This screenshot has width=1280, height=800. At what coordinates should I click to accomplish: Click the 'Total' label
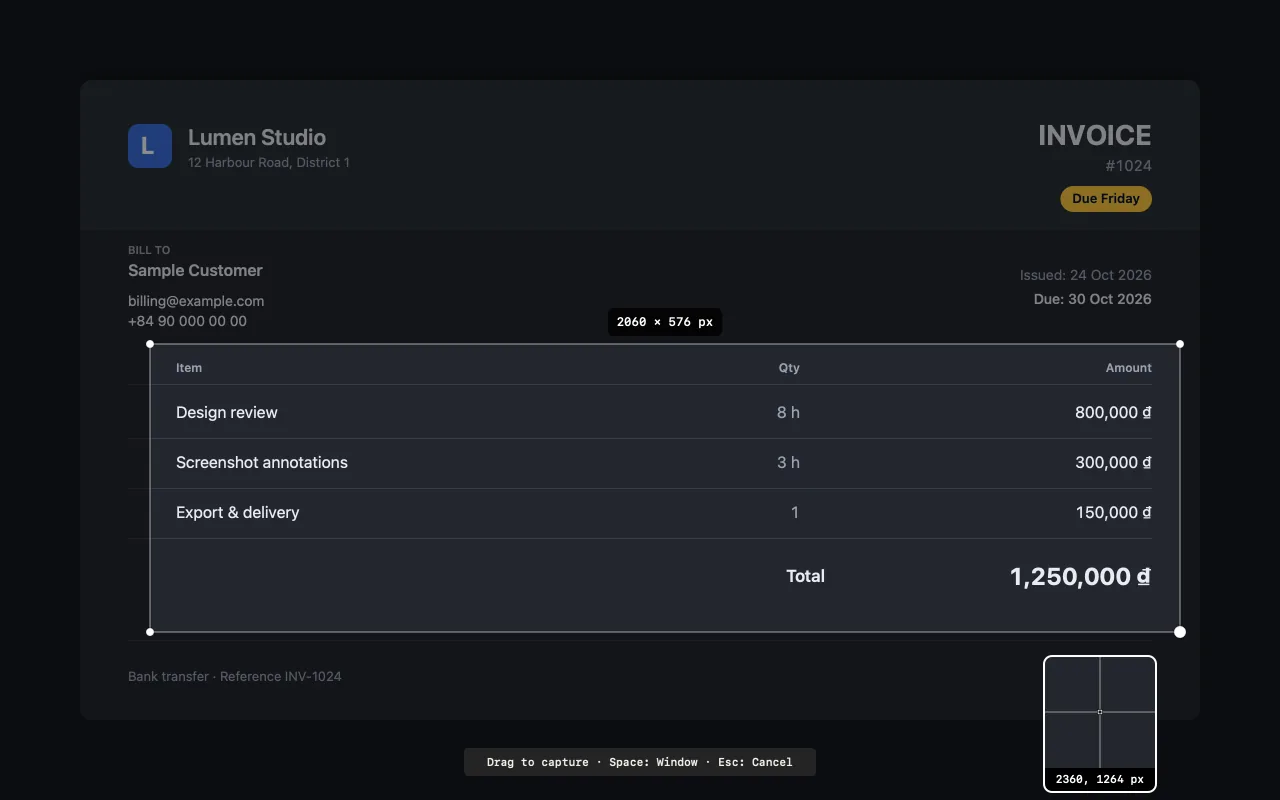click(x=806, y=576)
